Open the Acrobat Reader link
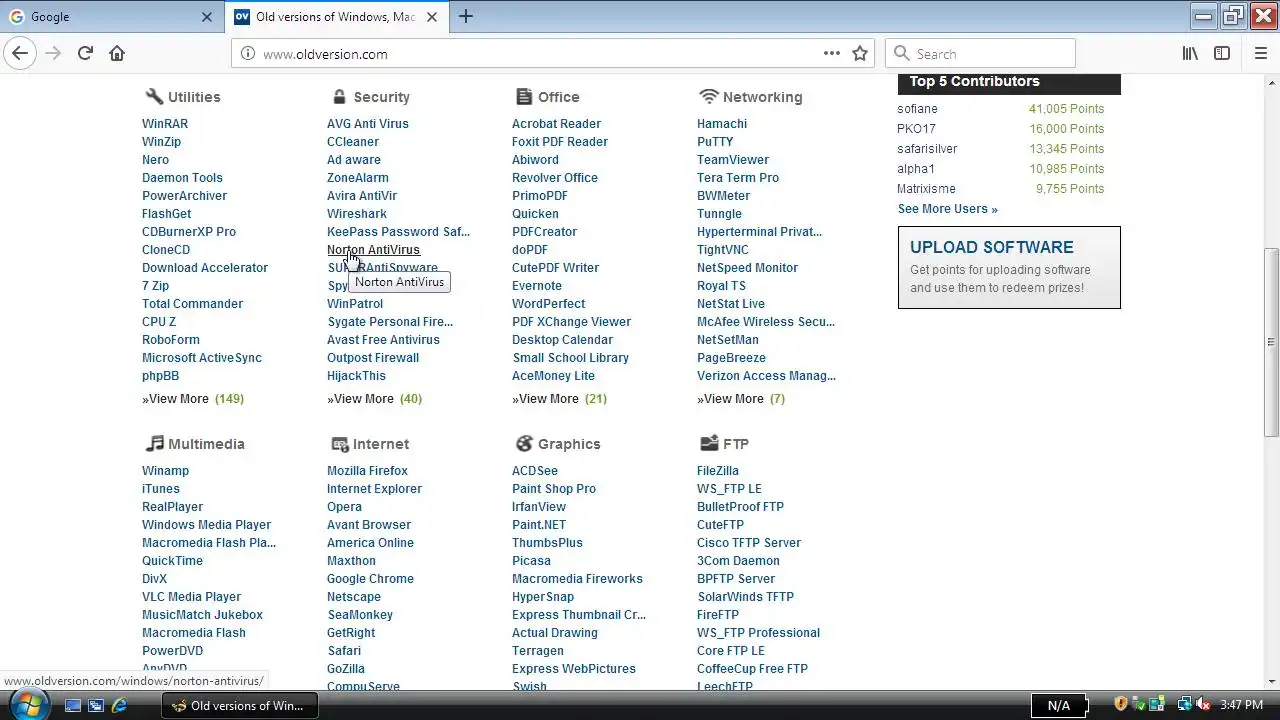 pos(556,124)
